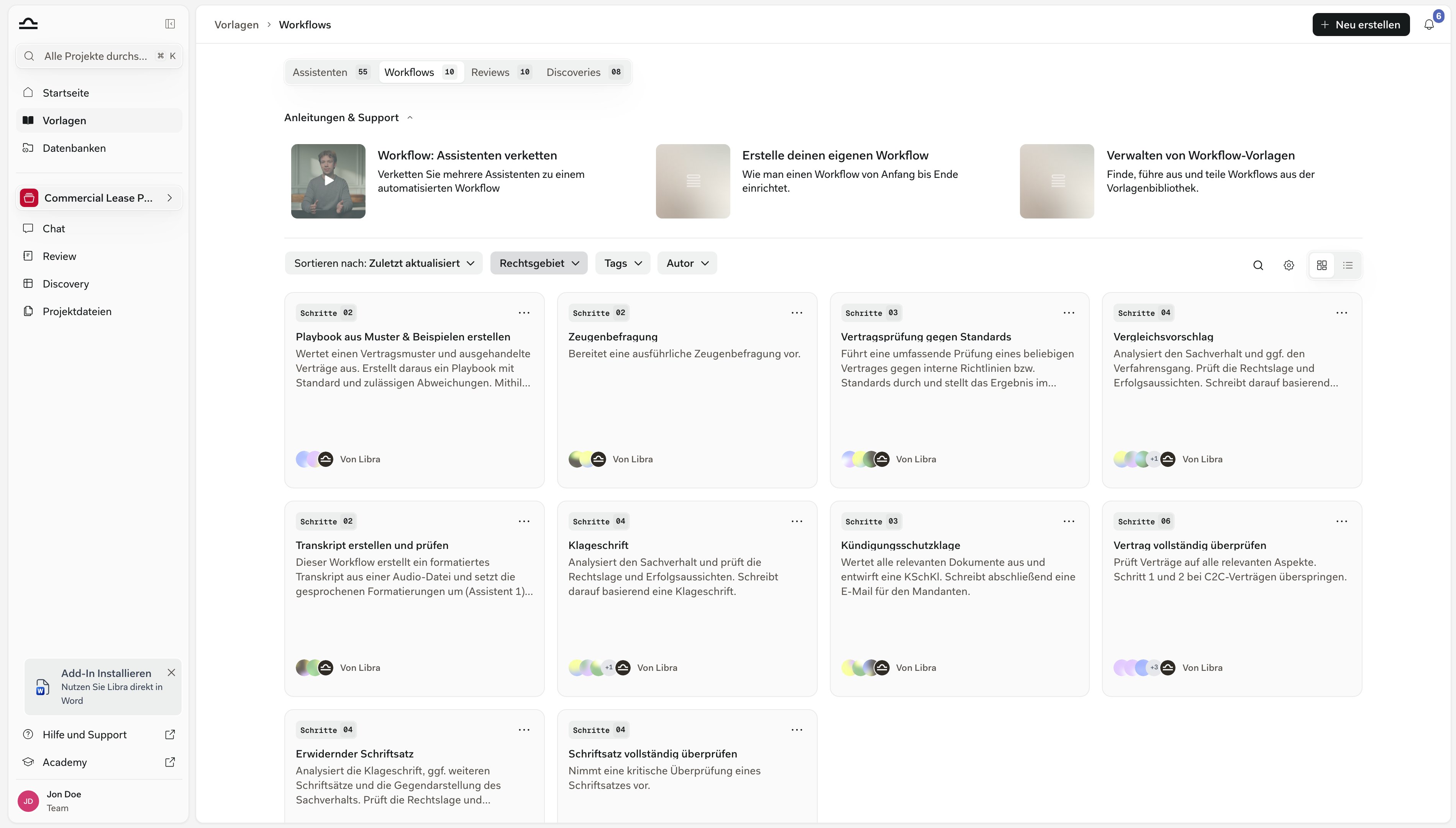Click Workflow: Assistenten verketten guide title
Viewport: 1456px width, 828px height.
point(467,155)
